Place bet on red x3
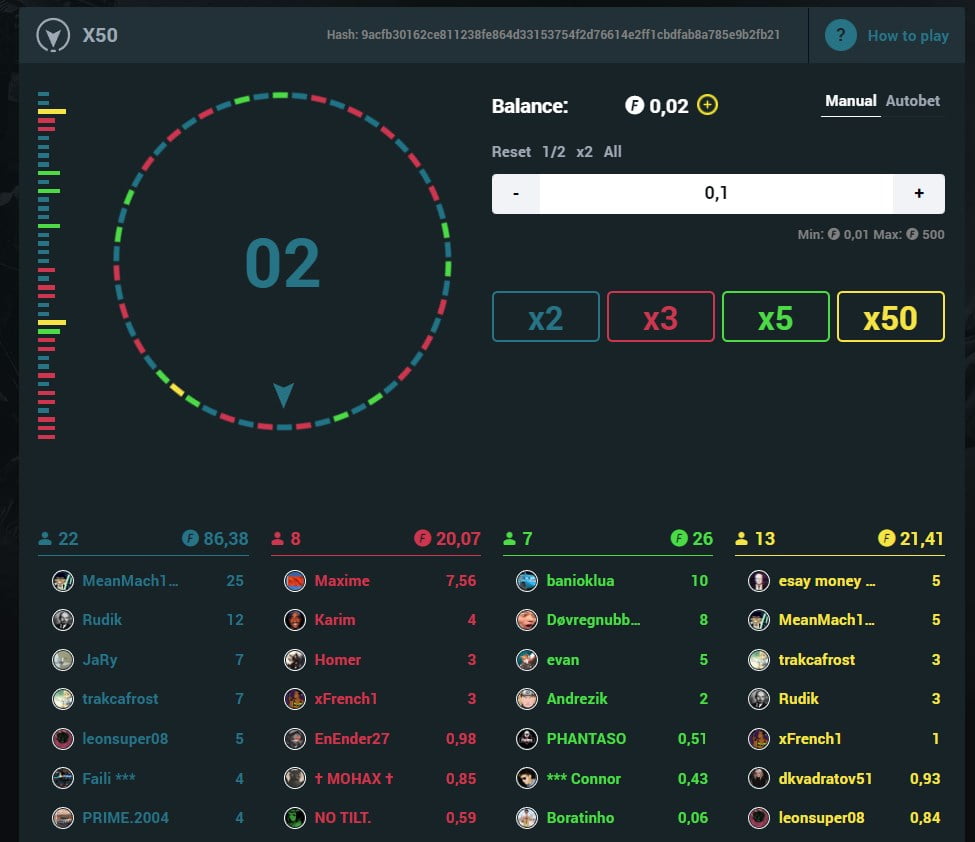Viewport: 975px width, 842px height. point(661,317)
